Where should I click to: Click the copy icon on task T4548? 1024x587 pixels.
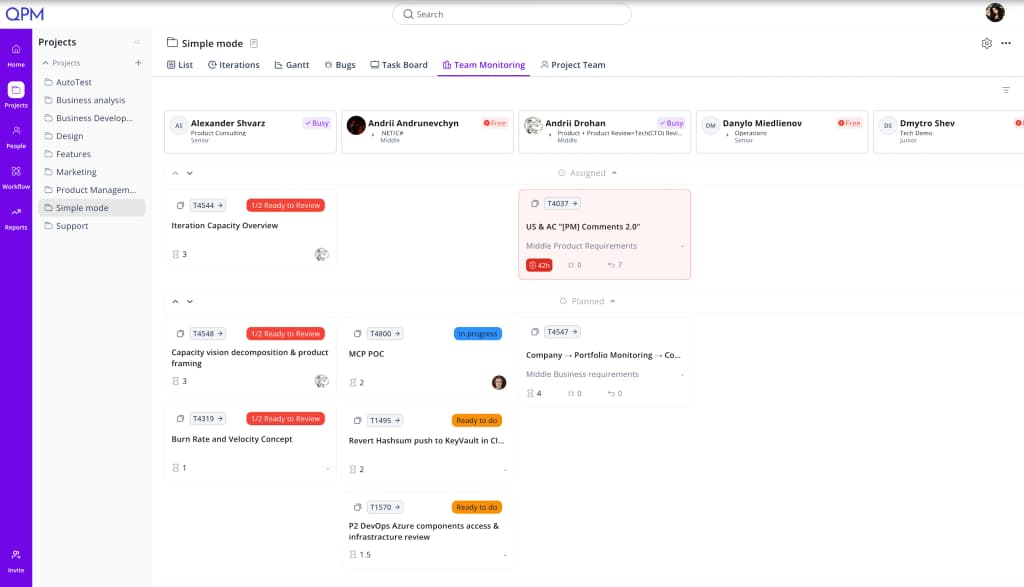pos(180,334)
